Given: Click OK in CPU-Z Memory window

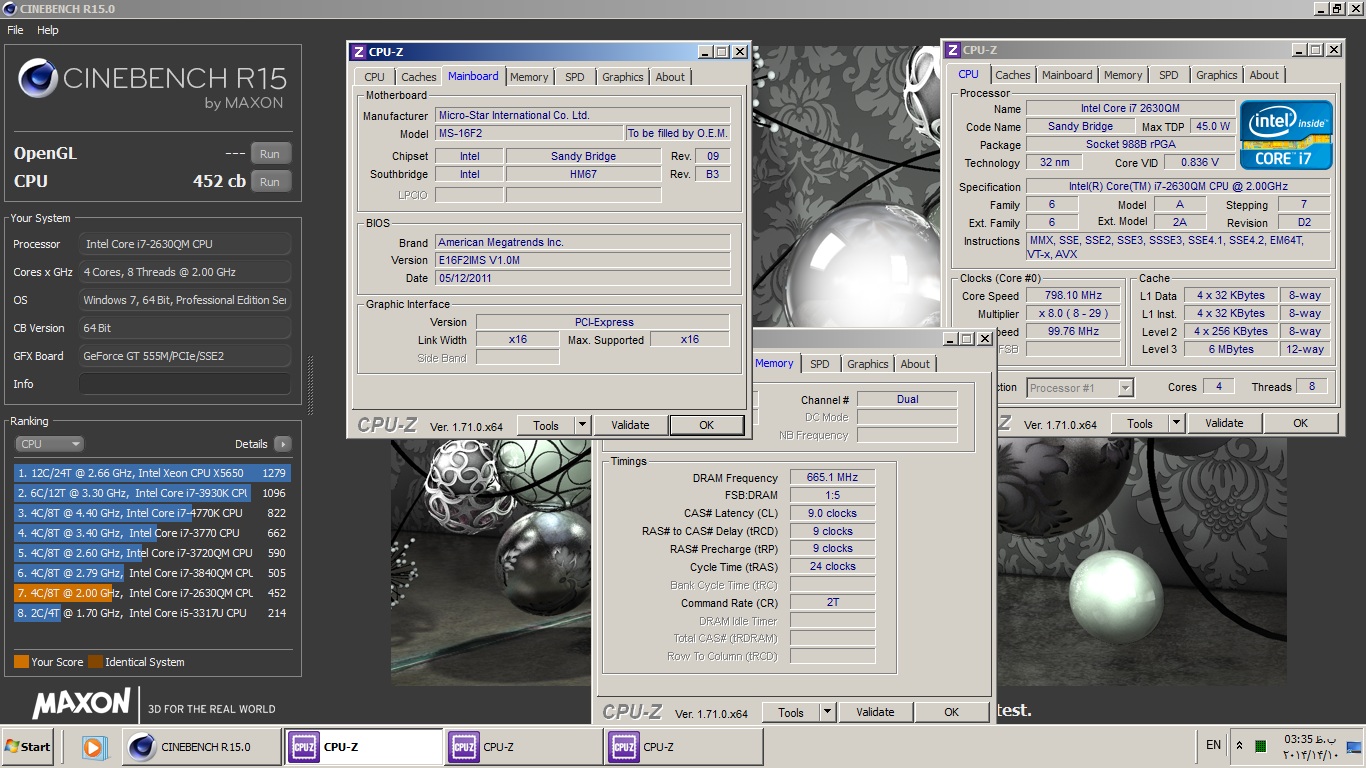Looking at the screenshot, I should pyautogui.click(x=951, y=712).
